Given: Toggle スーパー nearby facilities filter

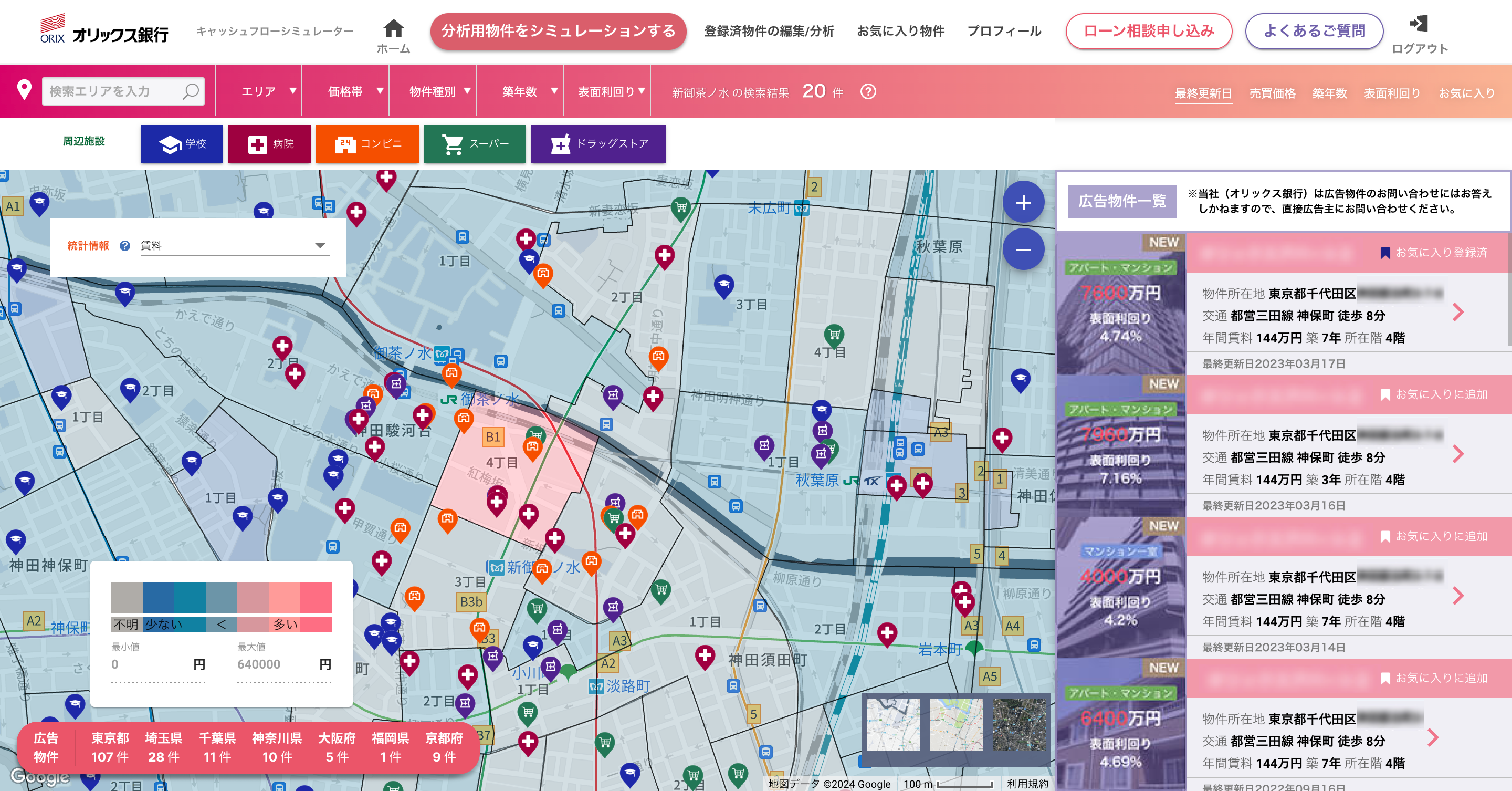Looking at the screenshot, I should click(475, 144).
